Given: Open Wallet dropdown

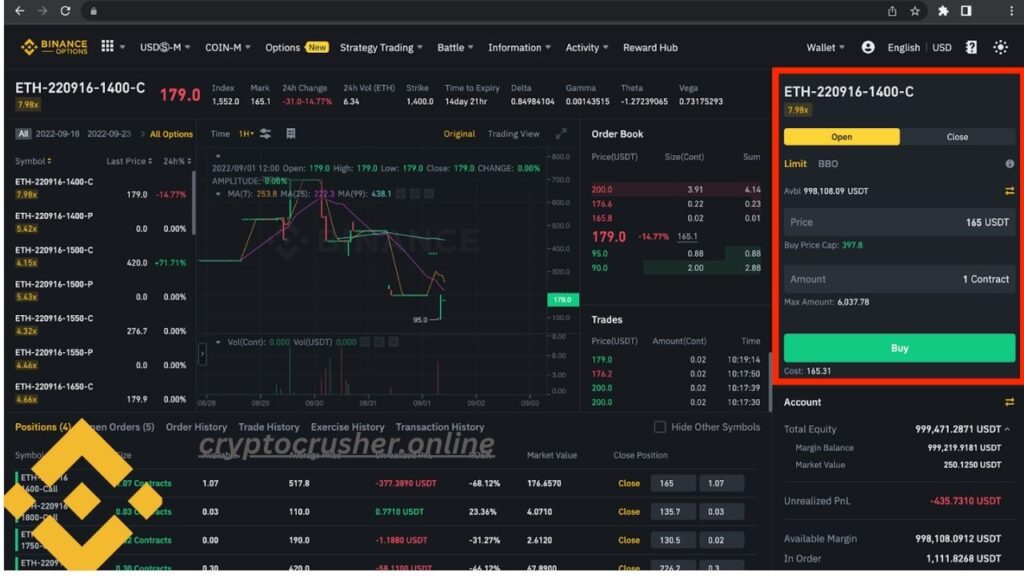Looking at the screenshot, I should [825, 48].
